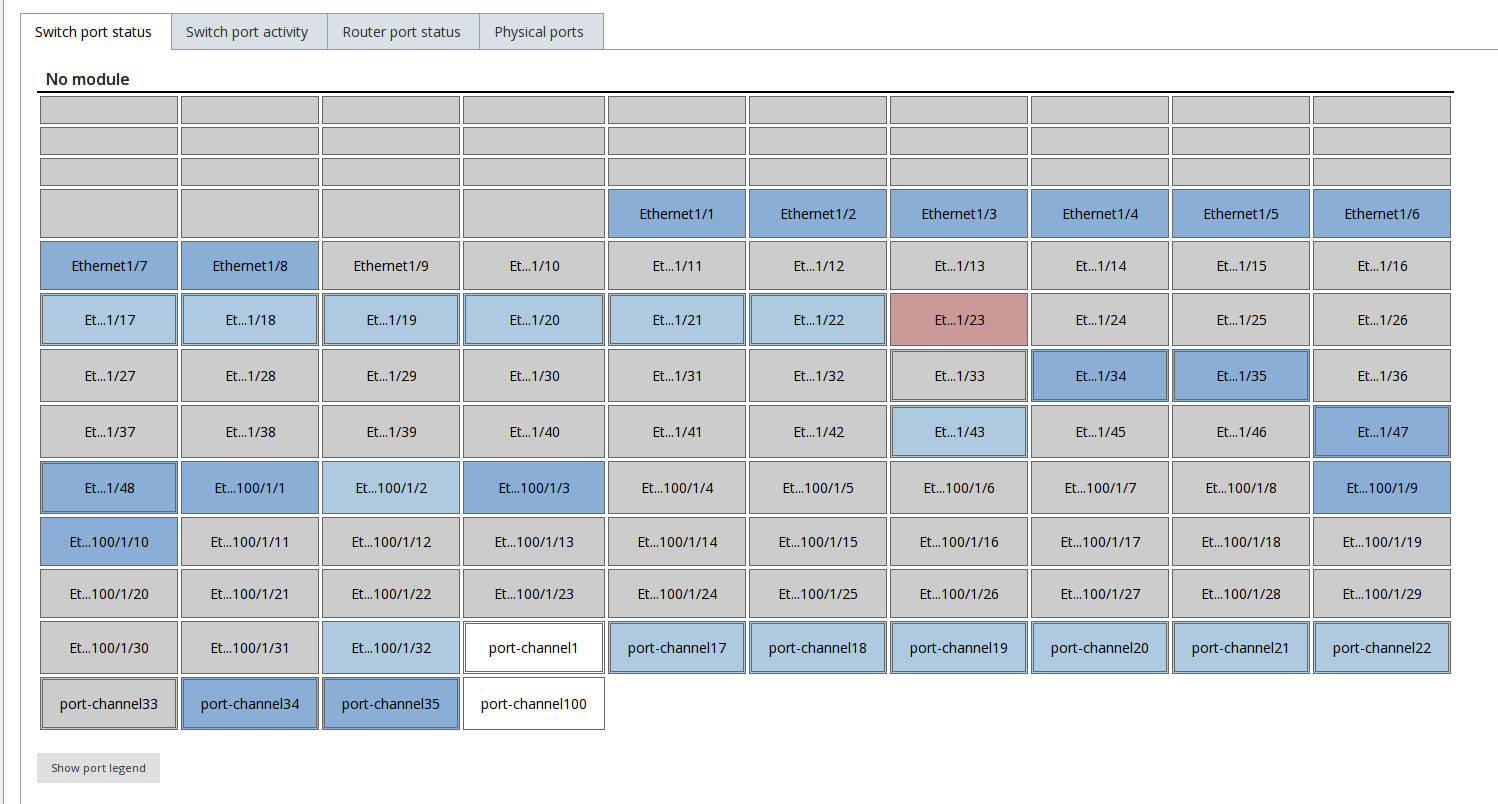Click the red port Et...1/23

click(959, 320)
